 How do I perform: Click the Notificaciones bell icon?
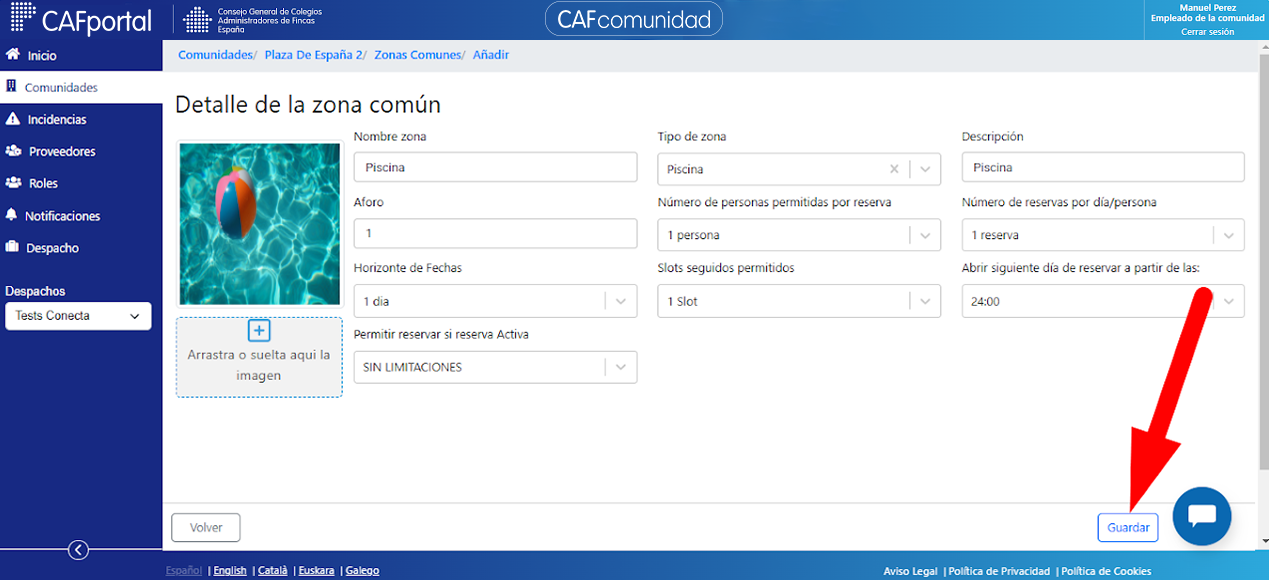[12, 215]
